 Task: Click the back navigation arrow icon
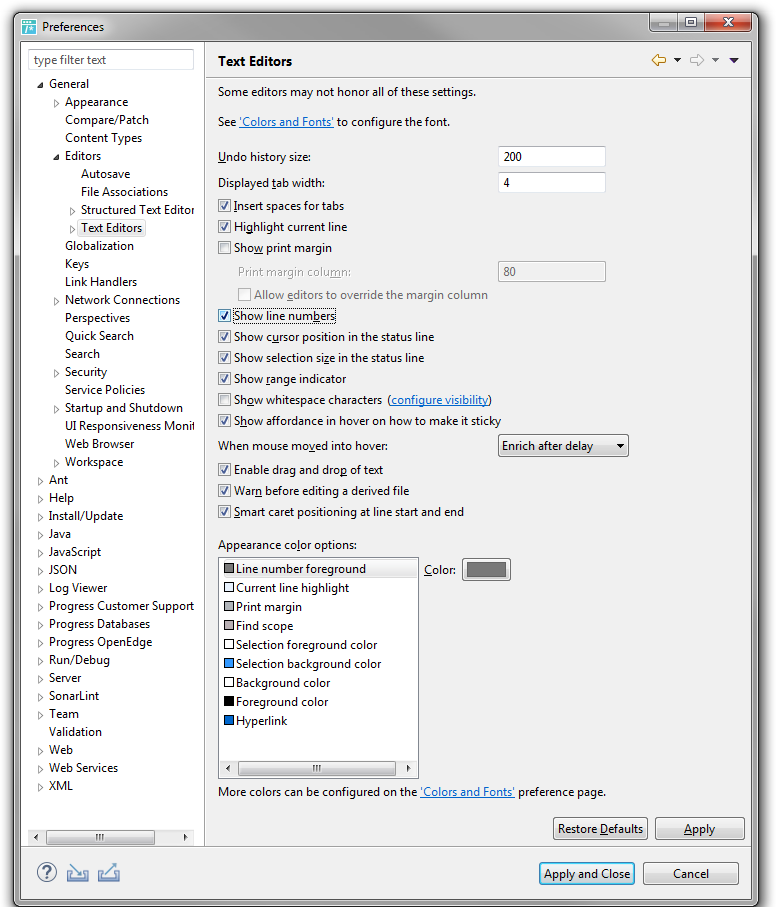click(659, 60)
